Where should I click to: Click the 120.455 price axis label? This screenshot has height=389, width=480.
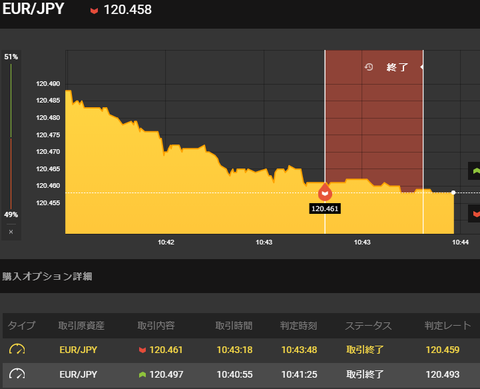point(48,203)
